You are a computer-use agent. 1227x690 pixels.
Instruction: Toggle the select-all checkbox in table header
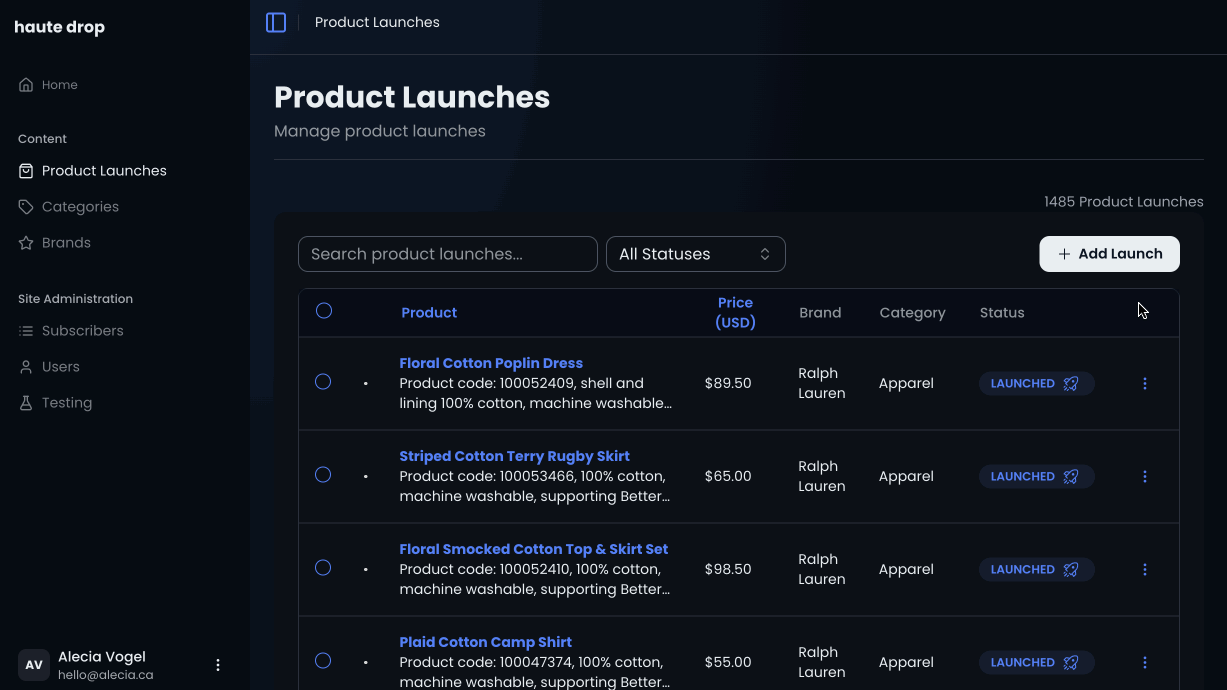point(324,311)
